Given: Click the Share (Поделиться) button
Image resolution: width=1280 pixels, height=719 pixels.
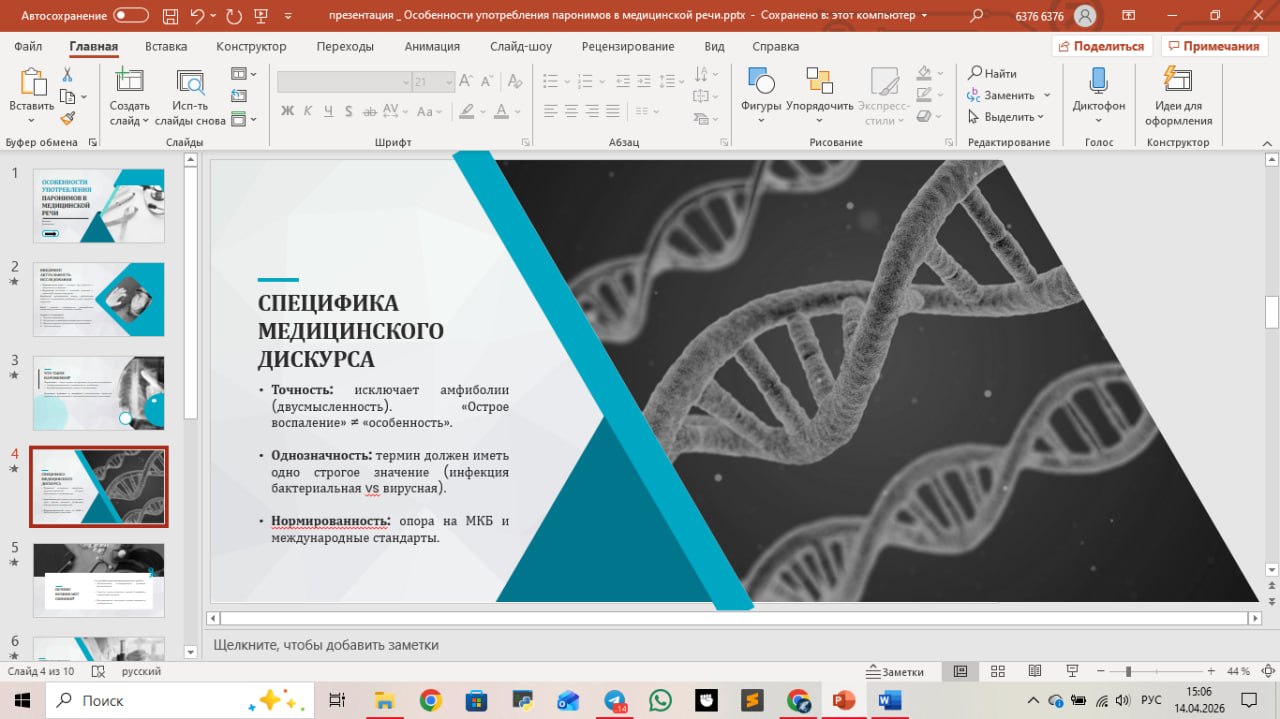Looking at the screenshot, I should coord(1102,46).
